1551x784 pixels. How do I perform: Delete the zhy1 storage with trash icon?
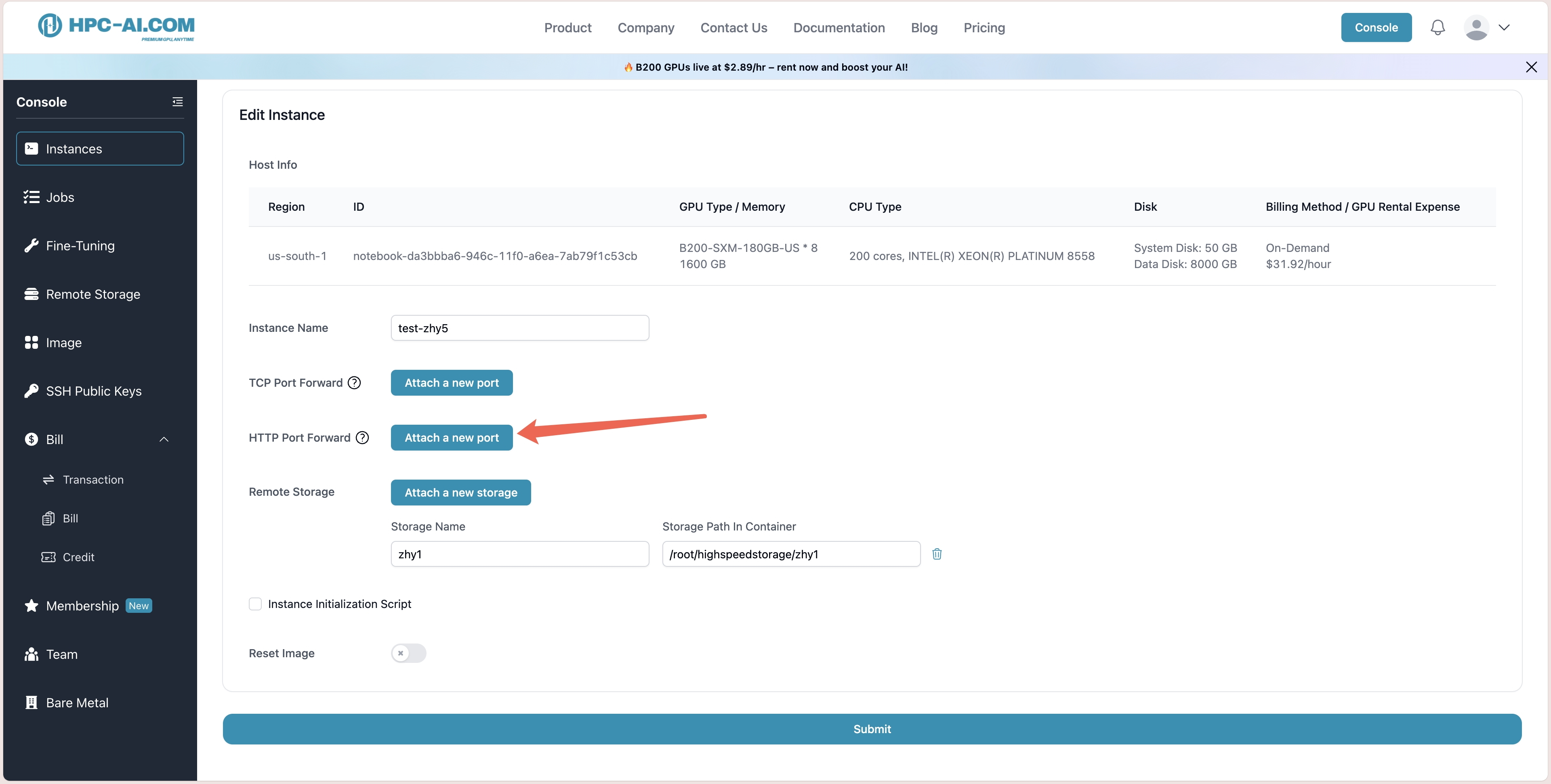click(937, 553)
